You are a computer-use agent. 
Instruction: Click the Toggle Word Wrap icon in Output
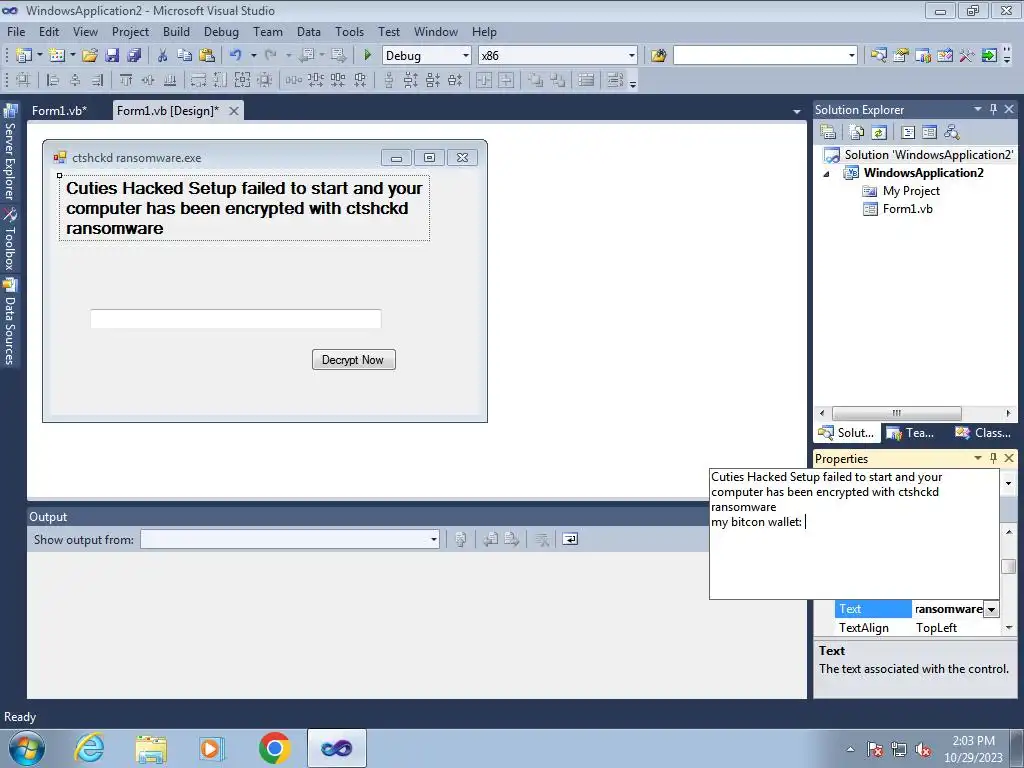point(570,539)
